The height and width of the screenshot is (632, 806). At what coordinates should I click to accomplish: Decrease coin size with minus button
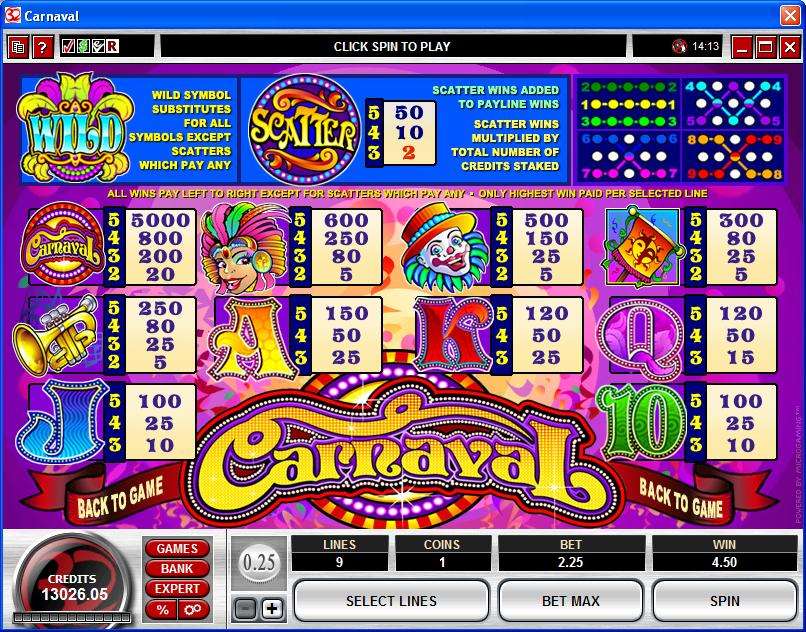coord(245,609)
